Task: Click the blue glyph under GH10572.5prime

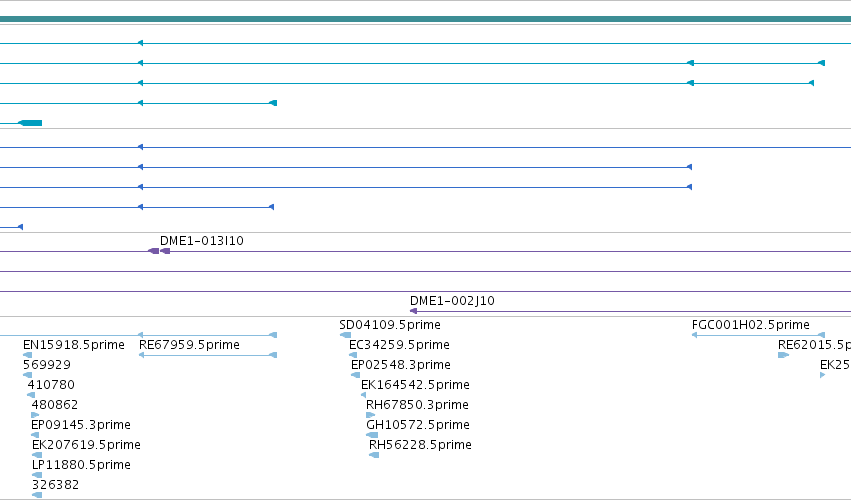Action: point(372,435)
